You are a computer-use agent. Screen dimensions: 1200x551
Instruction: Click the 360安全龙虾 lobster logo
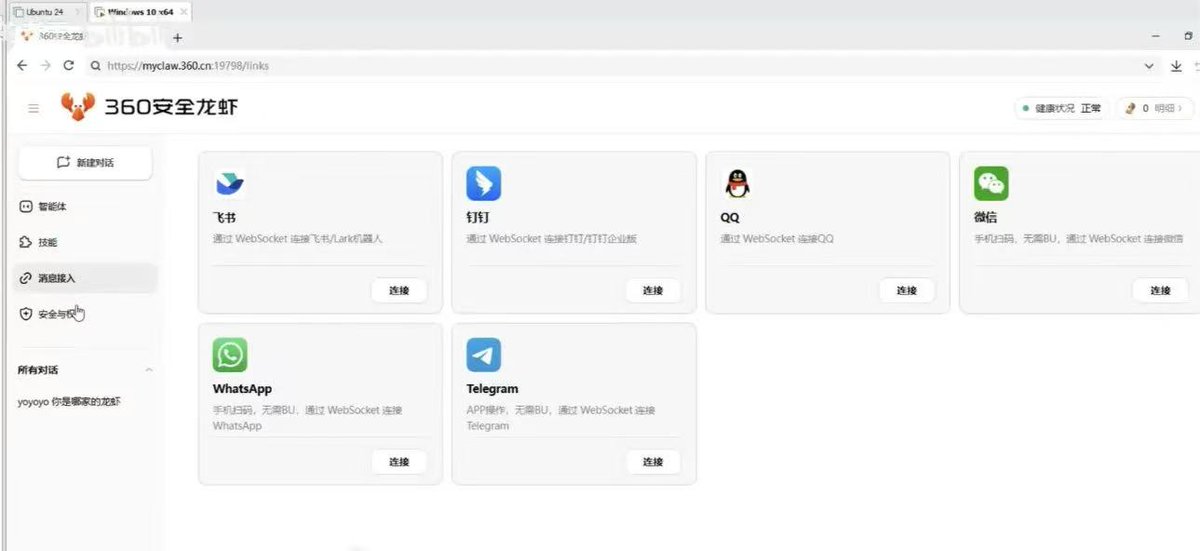click(78, 107)
